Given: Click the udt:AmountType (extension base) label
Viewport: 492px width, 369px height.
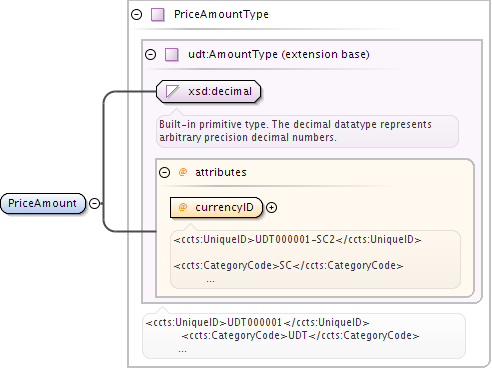Looking at the screenshot, I should (279, 54).
